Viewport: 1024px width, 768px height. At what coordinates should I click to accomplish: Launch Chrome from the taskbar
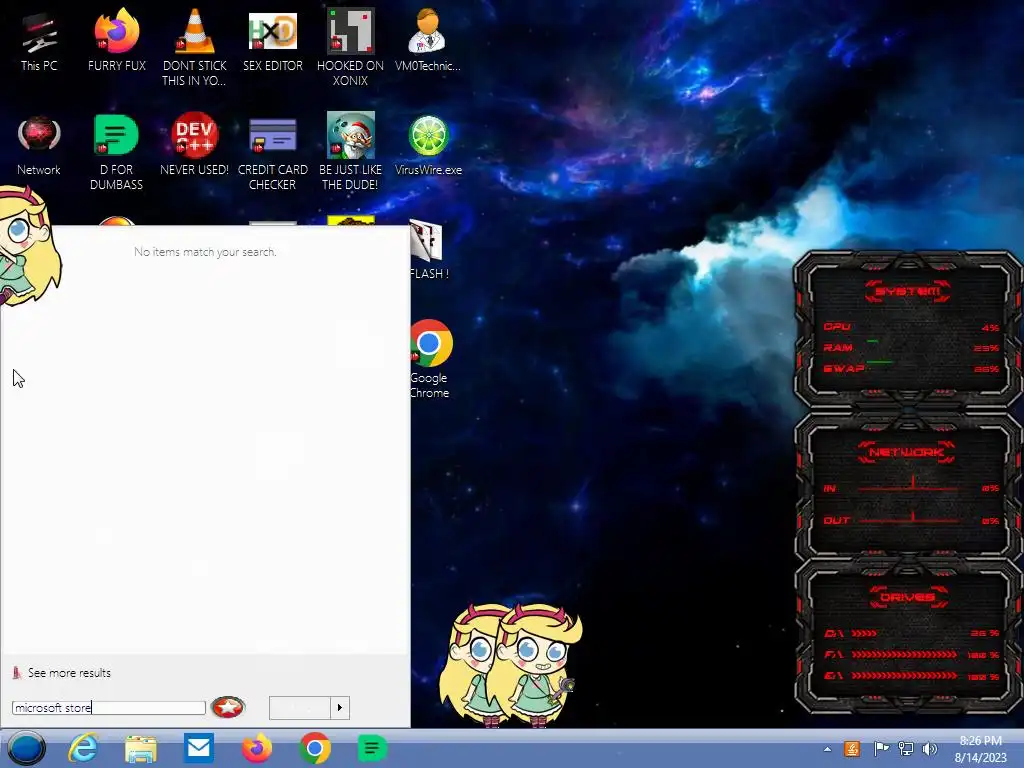pos(314,748)
